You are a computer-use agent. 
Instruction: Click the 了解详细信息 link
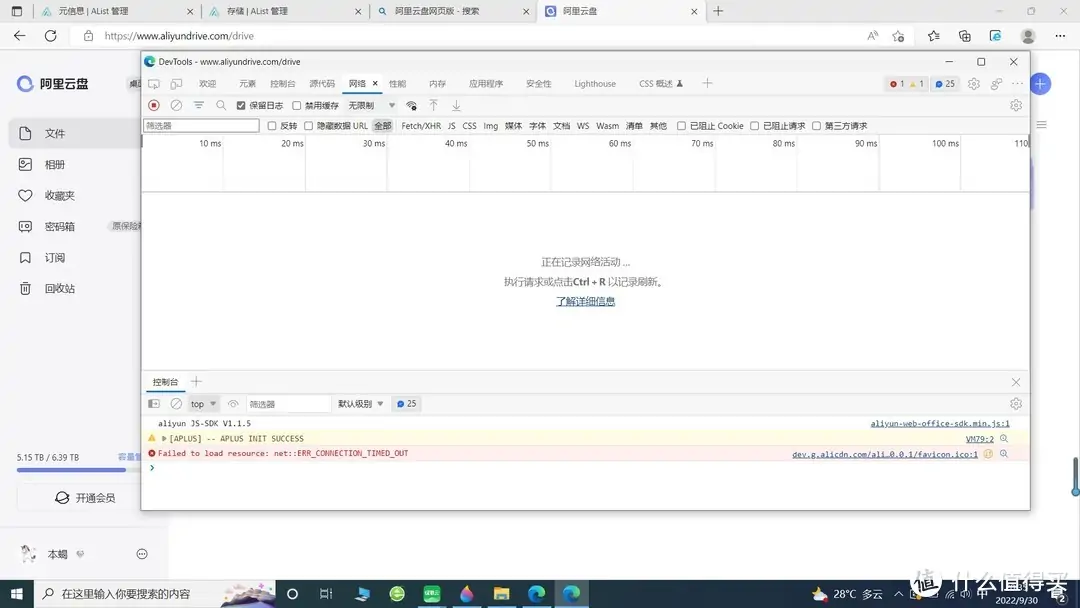tap(585, 300)
